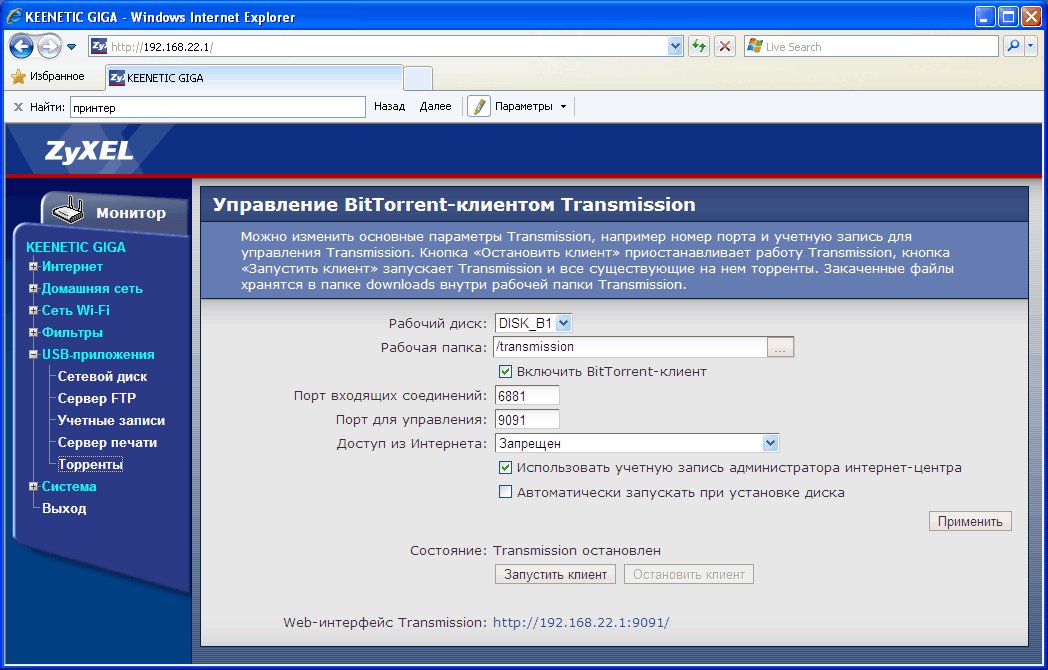Open the Параметры find options menu
This screenshot has height=670, width=1048.
530,106
